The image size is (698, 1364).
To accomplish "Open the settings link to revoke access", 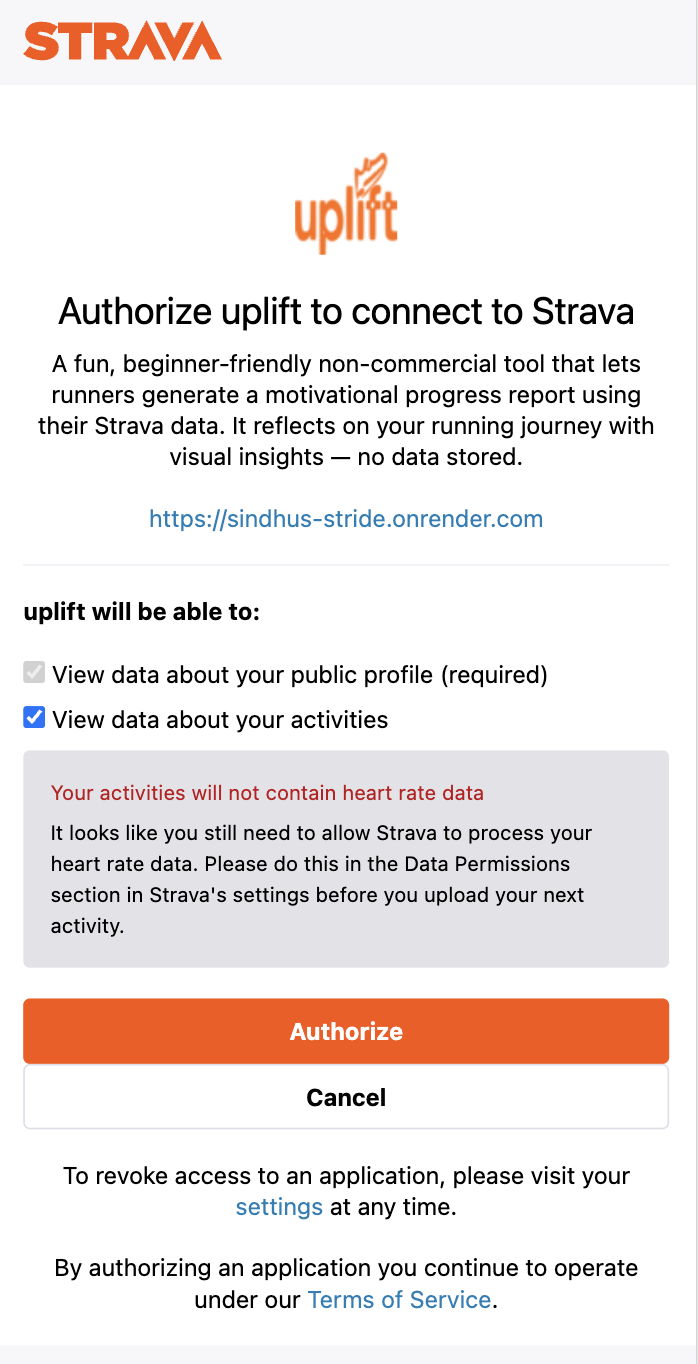I will click(279, 1207).
